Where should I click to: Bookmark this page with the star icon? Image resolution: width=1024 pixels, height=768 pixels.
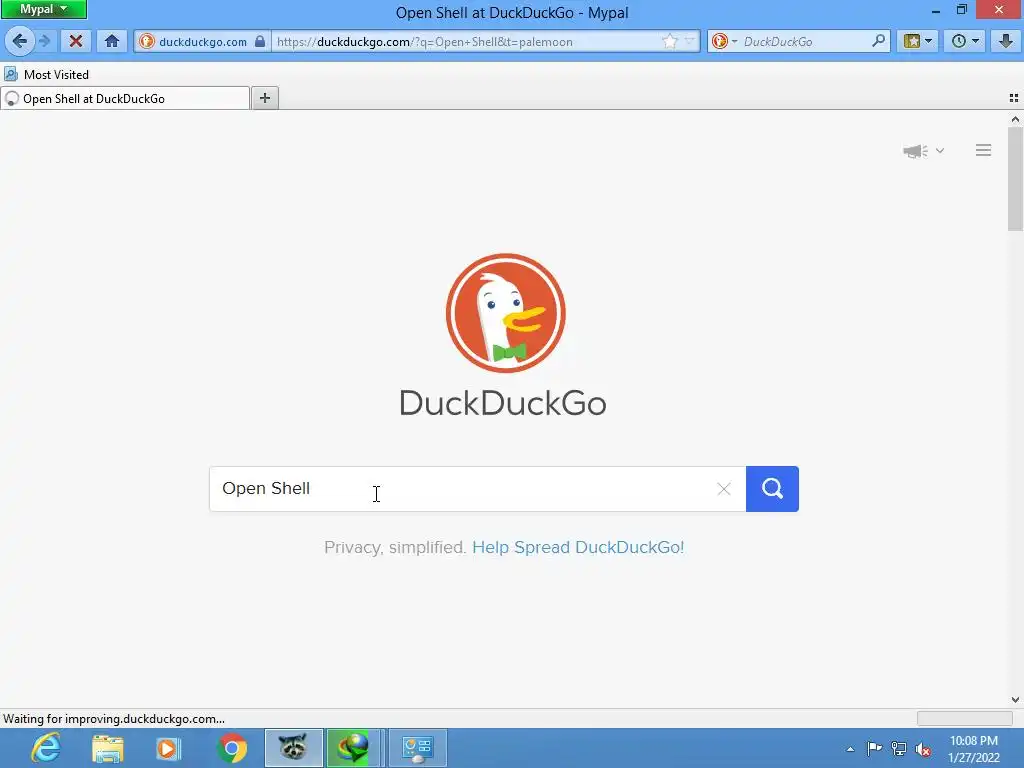[x=669, y=41]
